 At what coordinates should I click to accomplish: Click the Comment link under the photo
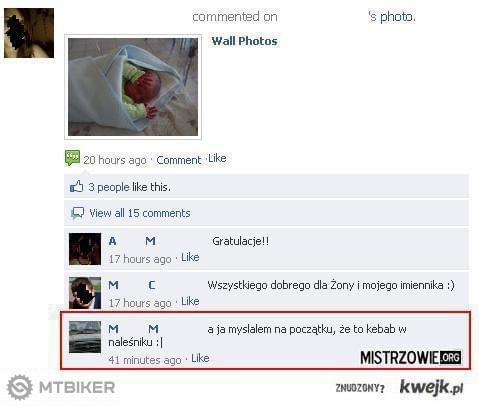(x=179, y=160)
